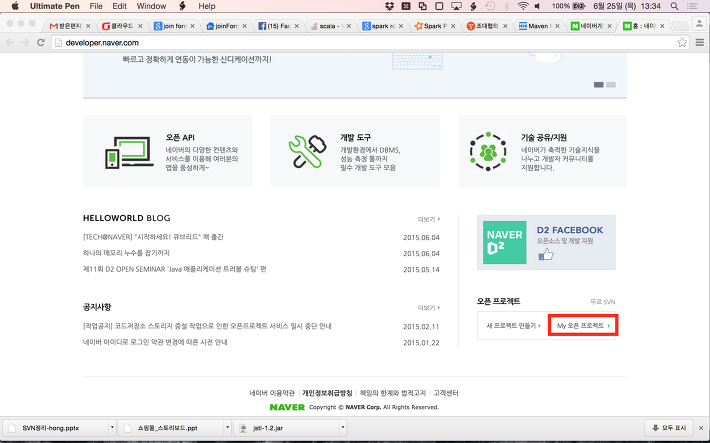Bookmark this page with the star icon
The image size is (710, 443).
[x=682, y=43]
